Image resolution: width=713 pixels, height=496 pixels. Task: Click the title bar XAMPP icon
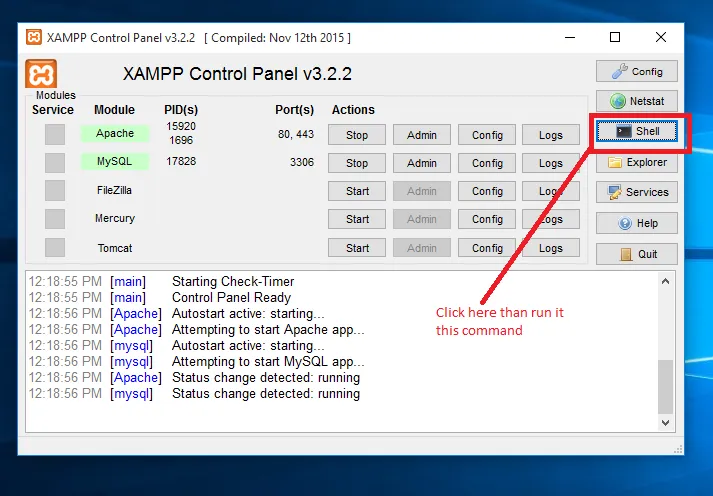tap(34, 37)
